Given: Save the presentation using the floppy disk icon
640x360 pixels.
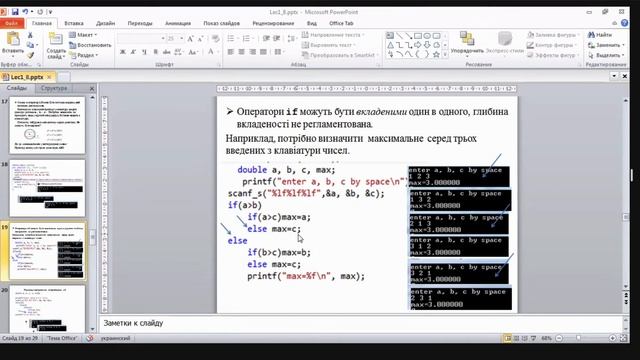Looking at the screenshot, I should [15, 12].
